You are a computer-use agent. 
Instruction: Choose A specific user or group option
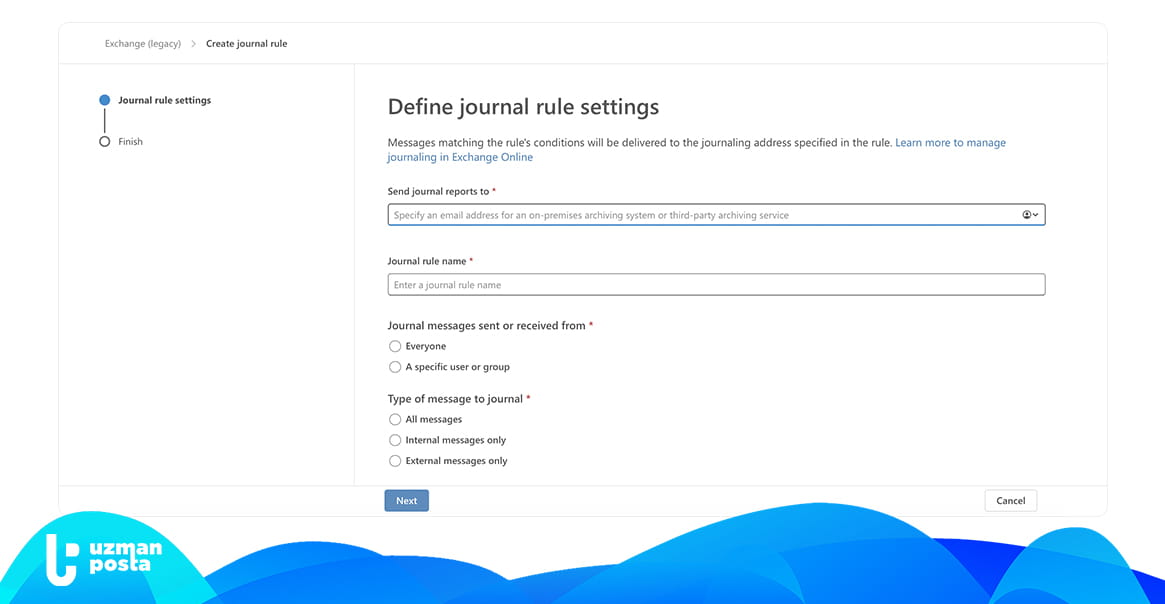tap(395, 367)
